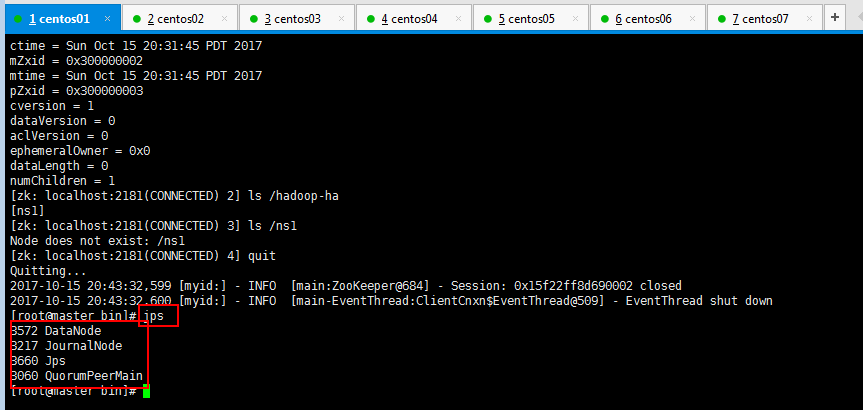Screen dimensions: 863x410
Task: Click the highlighted jps command text
Action: (153, 316)
